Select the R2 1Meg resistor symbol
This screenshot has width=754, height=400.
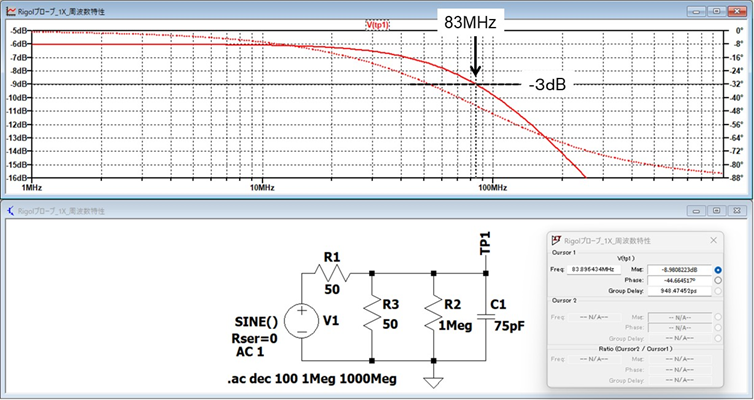tap(431, 315)
